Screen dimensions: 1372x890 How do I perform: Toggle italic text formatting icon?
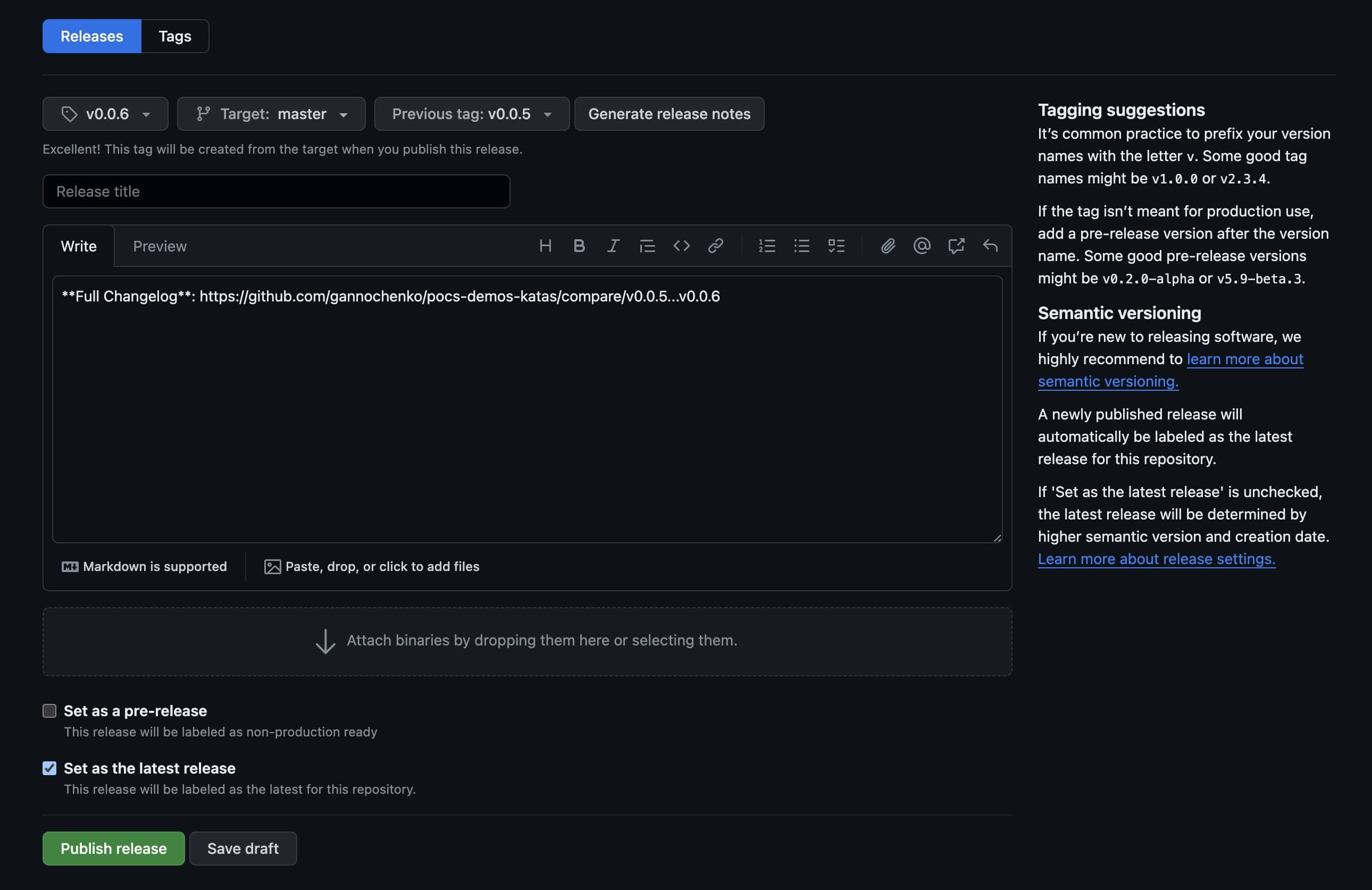click(x=613, y=246)
